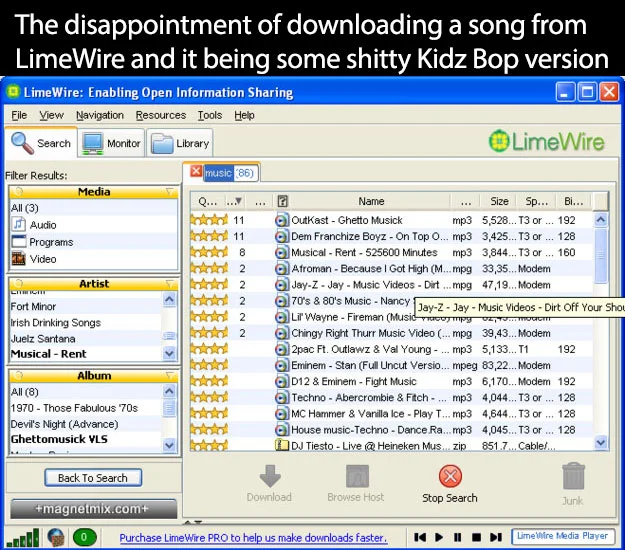Click Album list scroll up arrow
The height and width of the screenshot is (550, 625).
169,391
